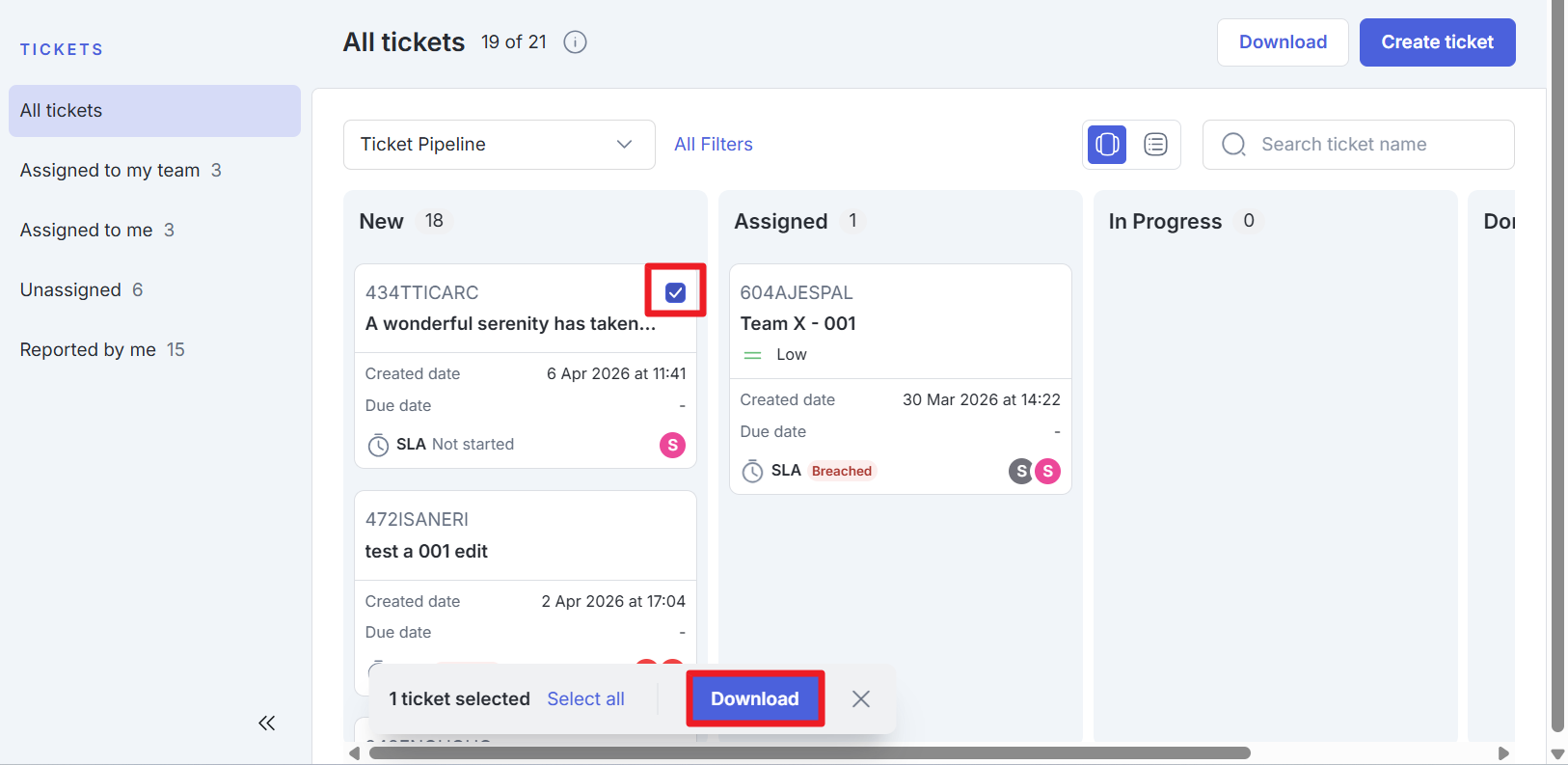The image size is (1568, 765).
Task: Switch to list view layout
Action: pos(1155,145)
